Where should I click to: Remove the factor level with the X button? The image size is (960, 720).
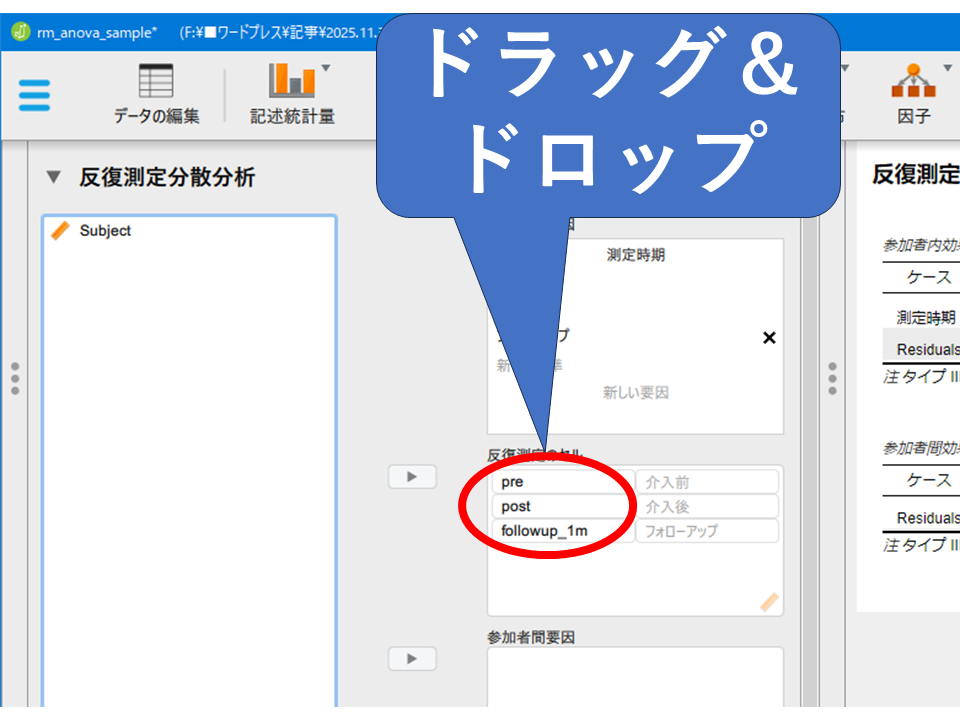(769, 338)
